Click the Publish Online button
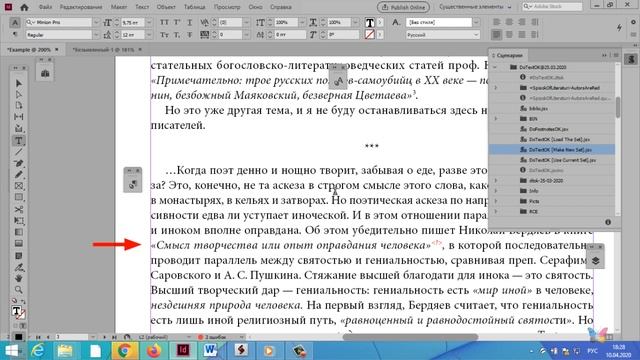Viewport: 640px width, 360px height. [x=403, y=7]
